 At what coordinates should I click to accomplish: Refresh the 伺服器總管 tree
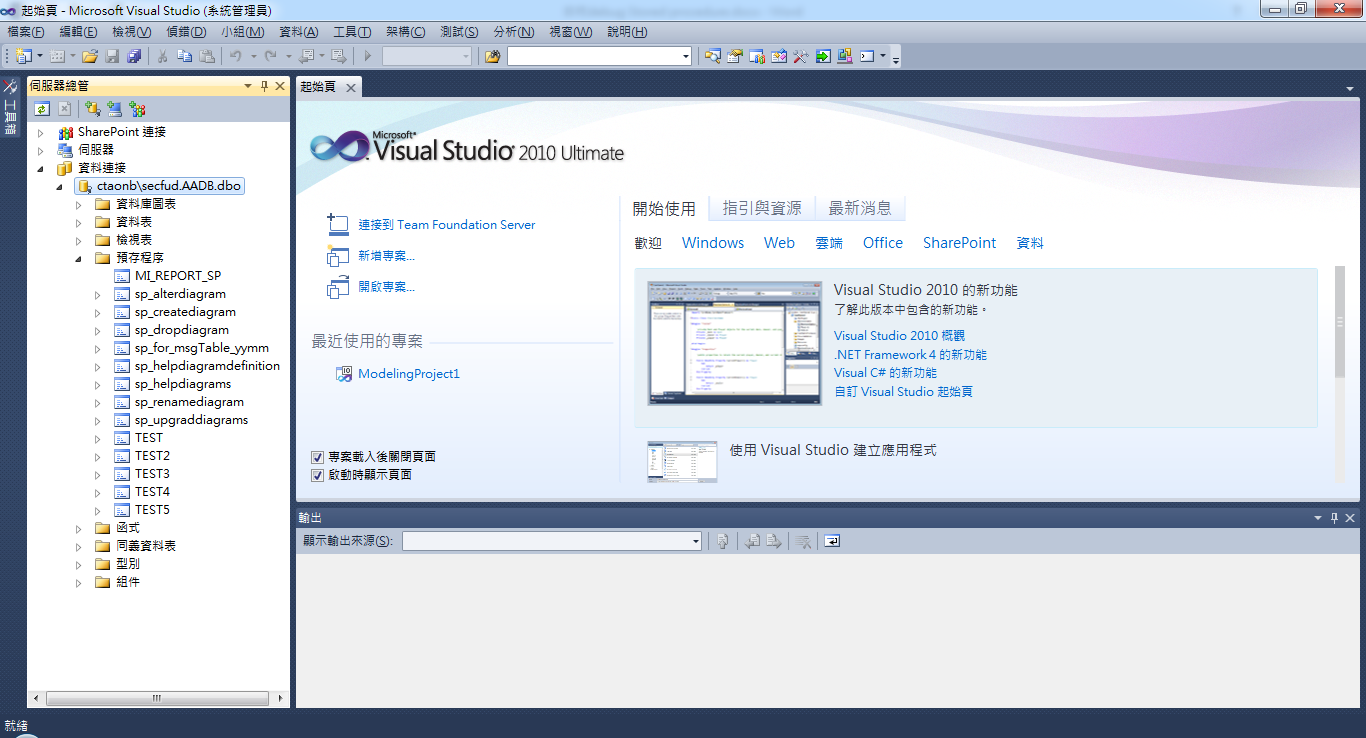[x=42, y=108]
